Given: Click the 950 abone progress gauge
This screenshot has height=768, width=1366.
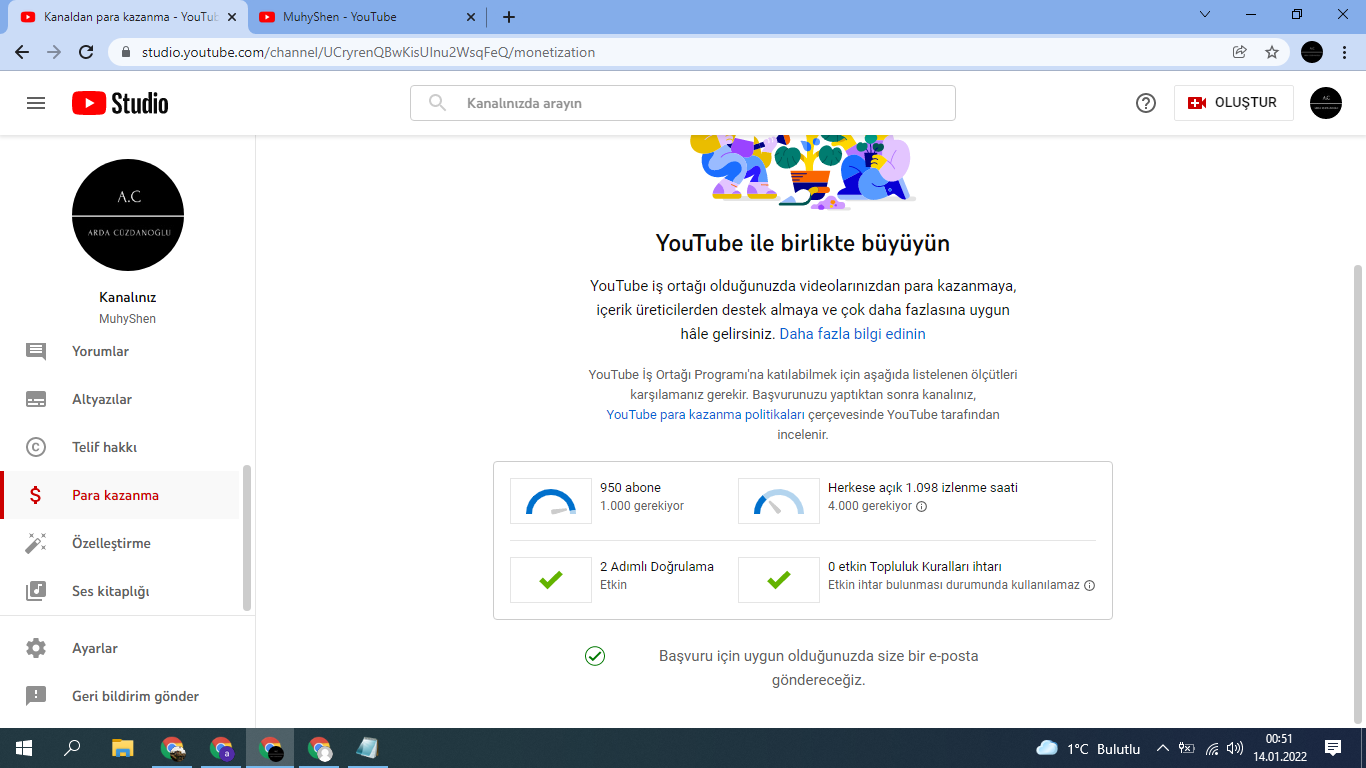Looking at the screenshot, I should [x=551, y=501].
